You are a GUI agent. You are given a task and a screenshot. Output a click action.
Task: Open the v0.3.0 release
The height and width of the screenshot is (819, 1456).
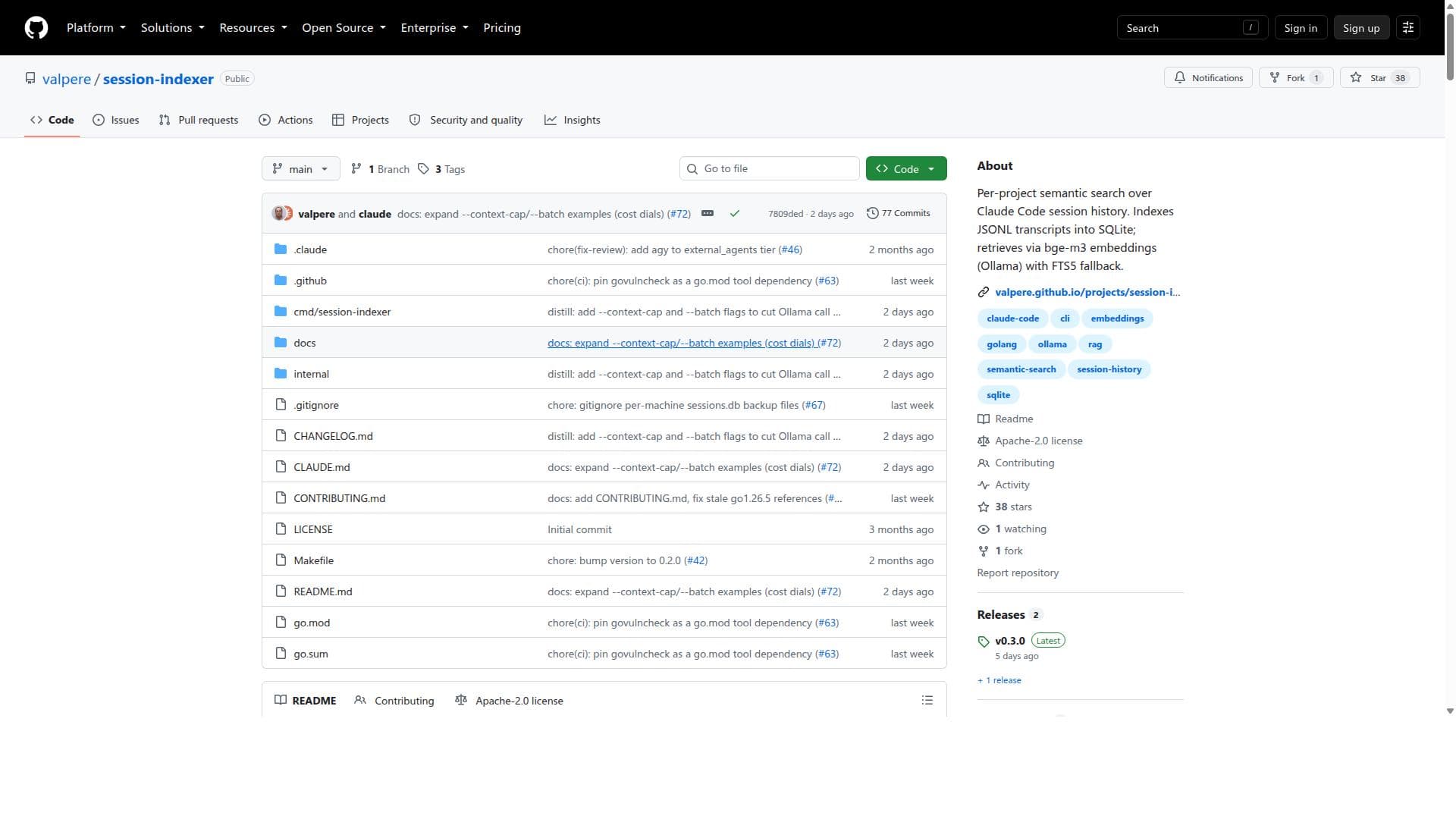(1009, 641)
